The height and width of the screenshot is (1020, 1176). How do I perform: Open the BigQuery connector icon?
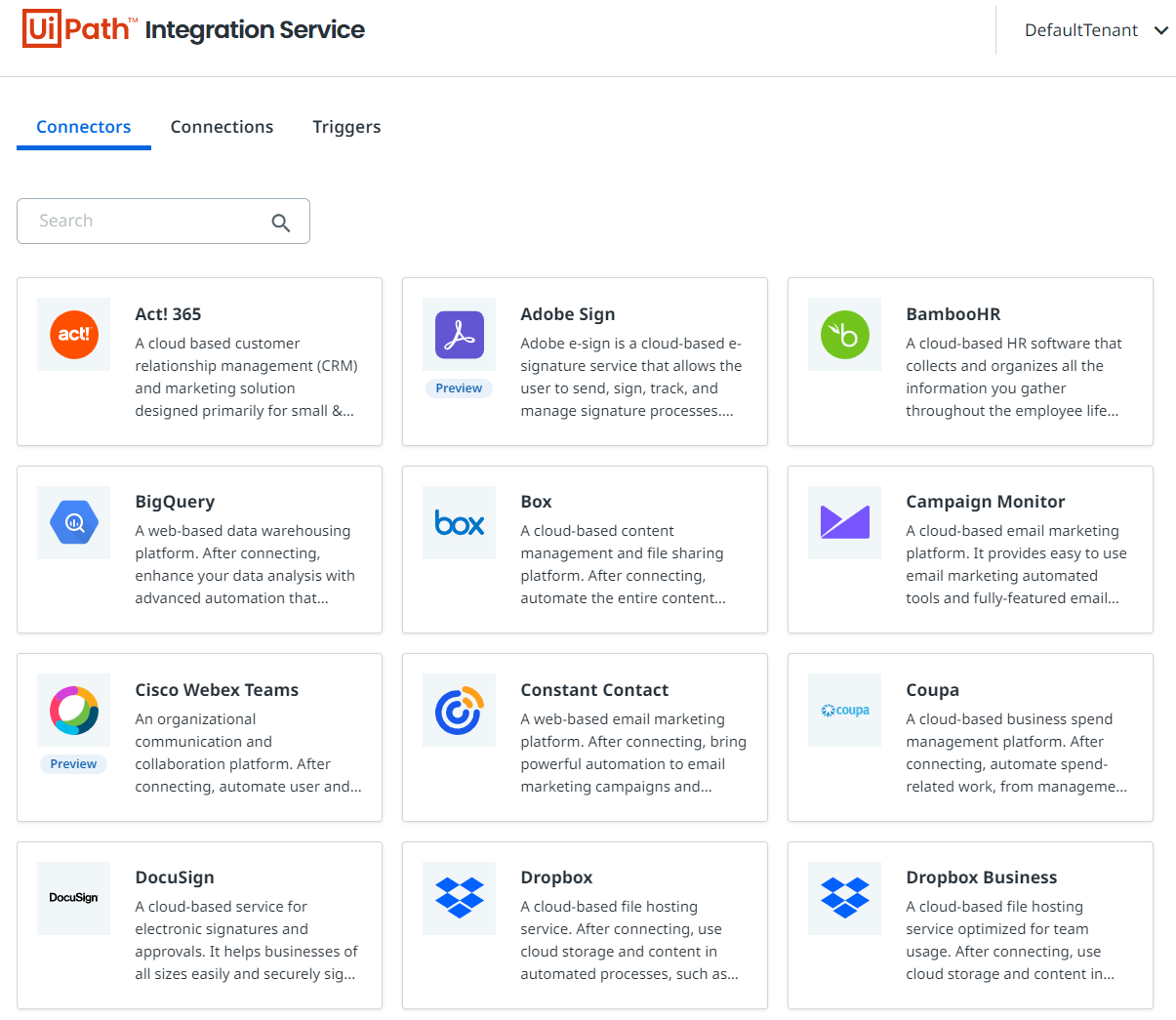74,522
